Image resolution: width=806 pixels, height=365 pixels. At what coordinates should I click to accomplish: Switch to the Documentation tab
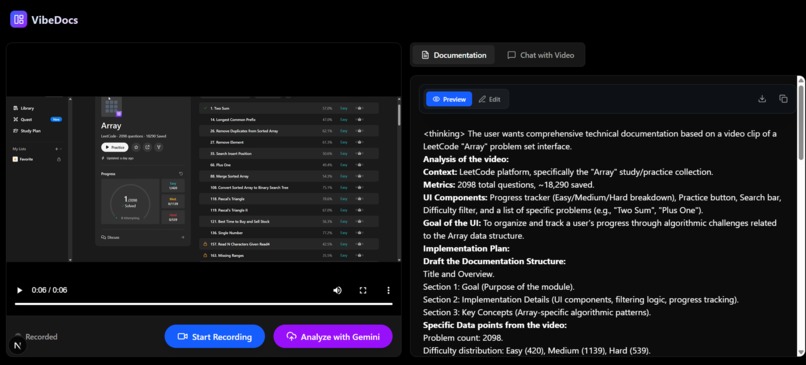coord(454,55)
